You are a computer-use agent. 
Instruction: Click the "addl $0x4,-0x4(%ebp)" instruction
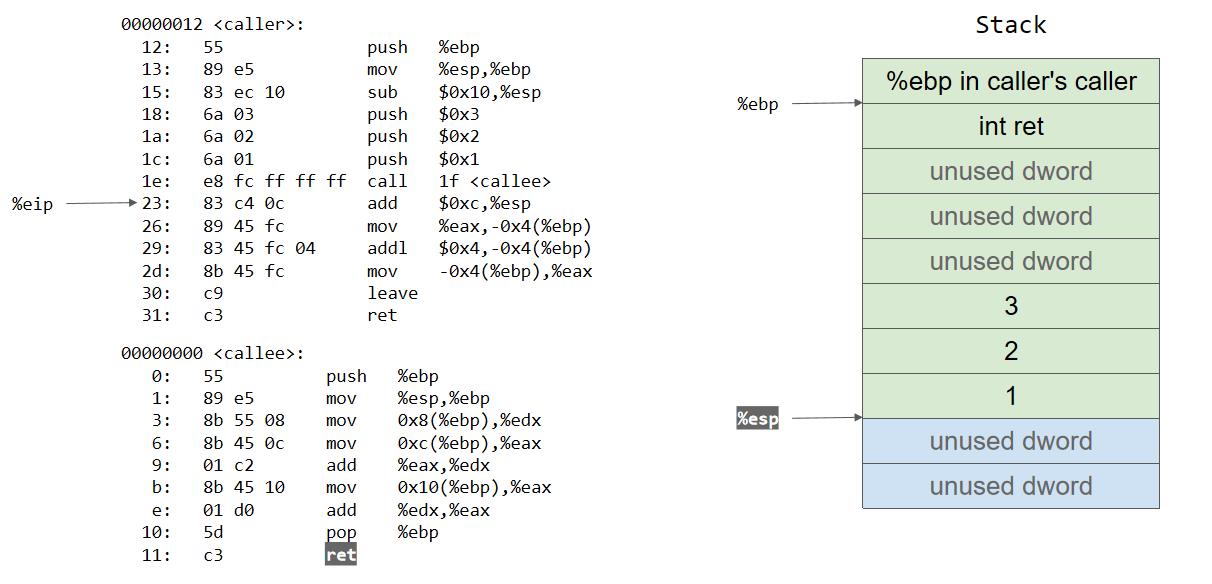[x=479, y=248]
